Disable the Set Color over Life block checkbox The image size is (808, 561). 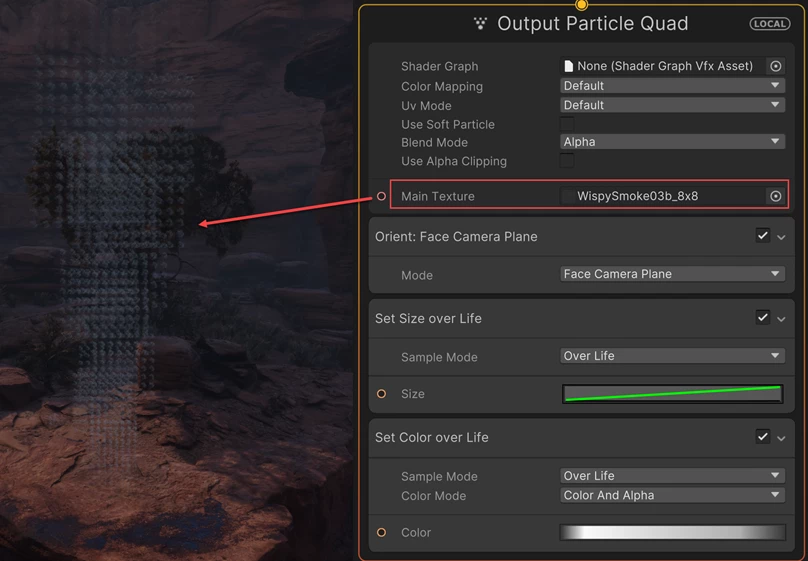(x=763, y=437)
